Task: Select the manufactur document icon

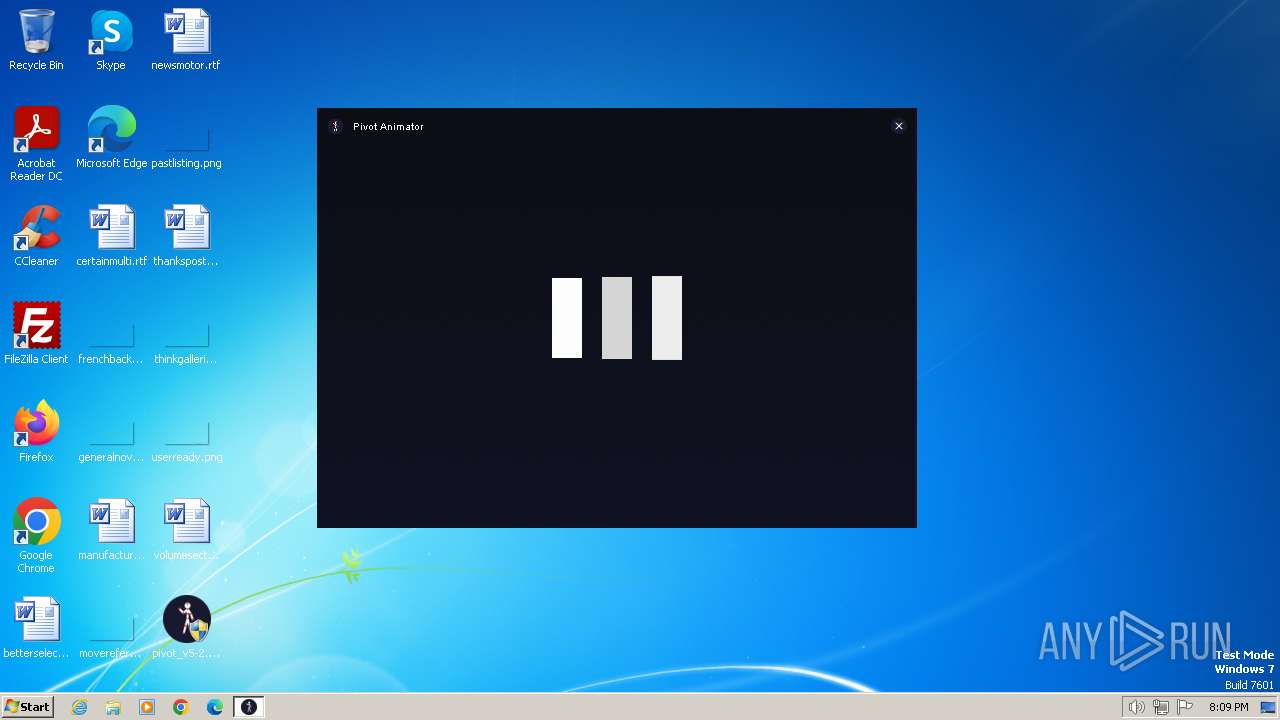Action: pyautogui.click(x=111, y=530)
